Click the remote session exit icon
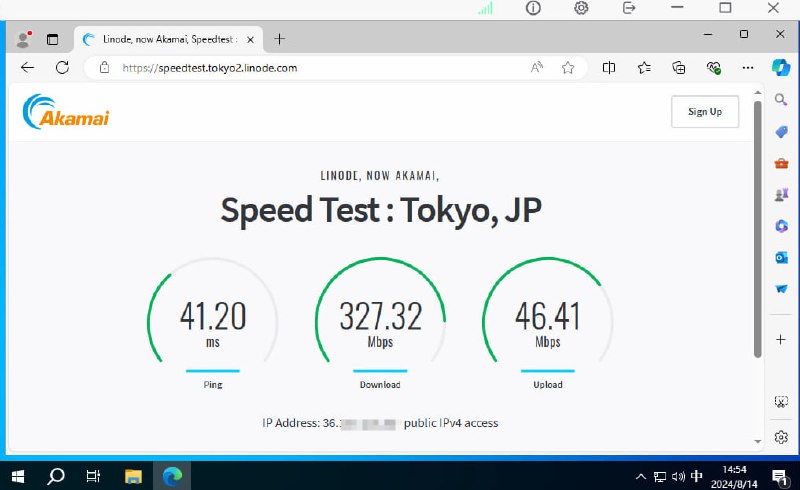Image resolution: width=800 pixels, height=490 pixels. (629, 8)
